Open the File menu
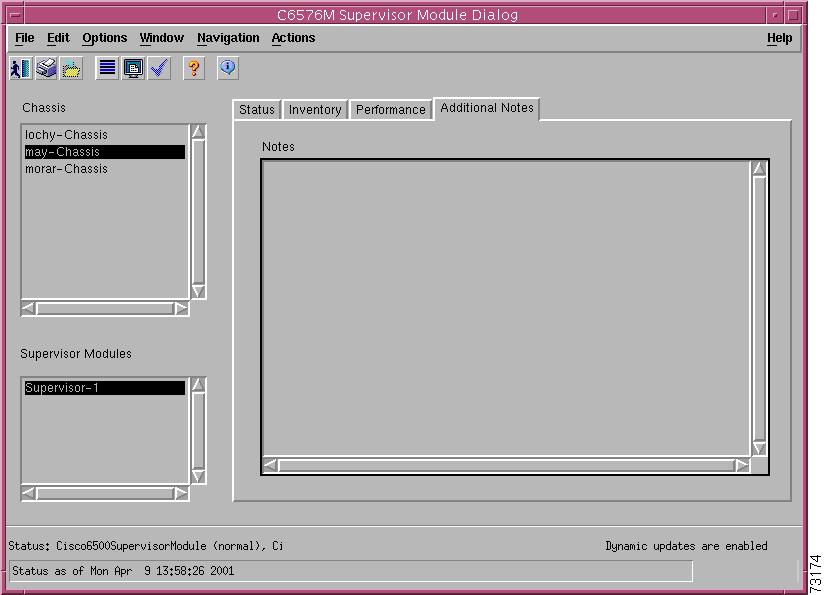Image resolution: width=826 pixels, height=595 pixels. (x=25, y=38)
